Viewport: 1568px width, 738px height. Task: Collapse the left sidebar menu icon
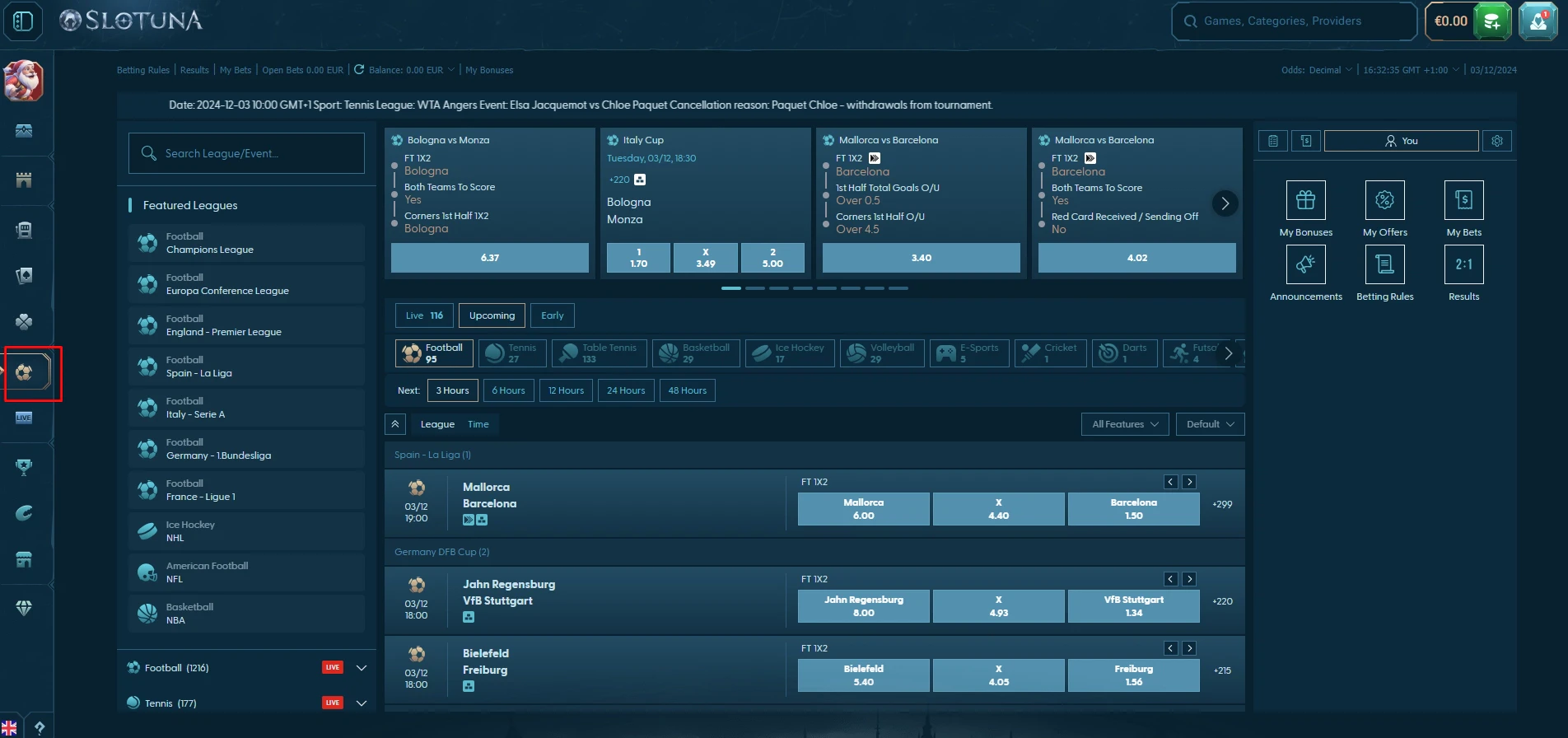tap(23, 21)
